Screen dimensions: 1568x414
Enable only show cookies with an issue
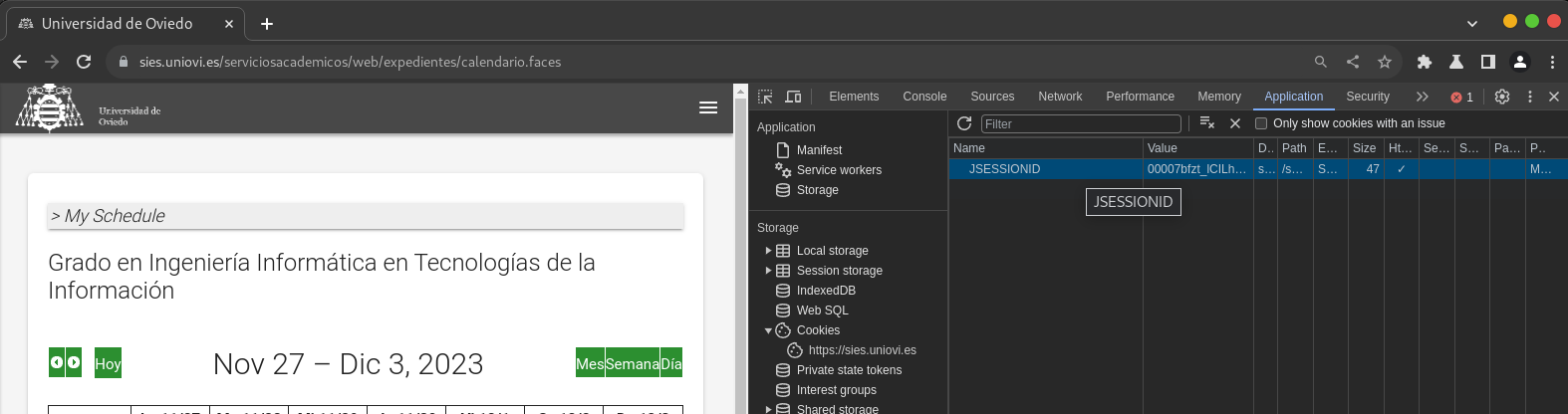click(1261, 123)
